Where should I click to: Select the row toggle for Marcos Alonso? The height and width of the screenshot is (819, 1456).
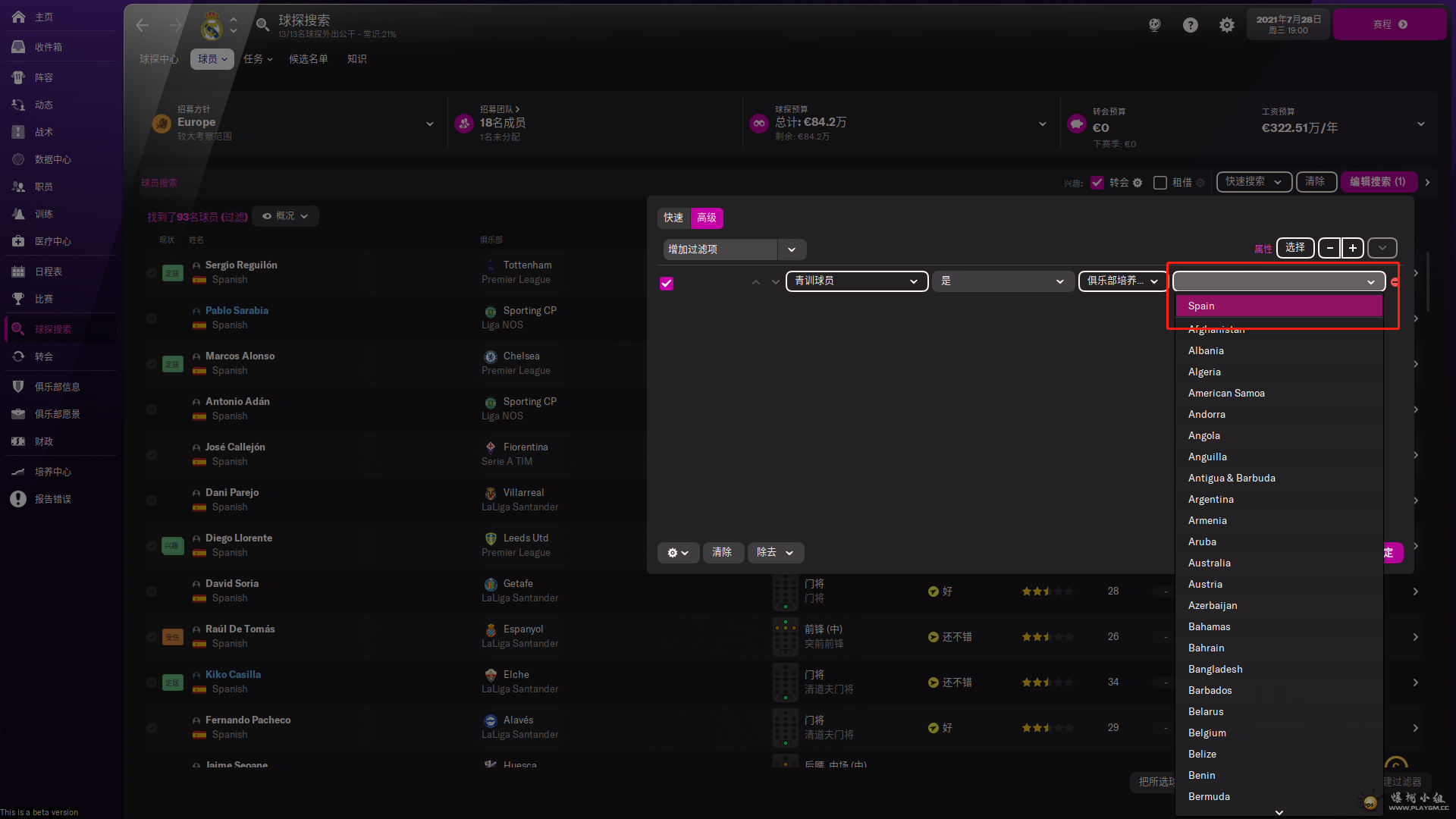(x=152, y=364)
